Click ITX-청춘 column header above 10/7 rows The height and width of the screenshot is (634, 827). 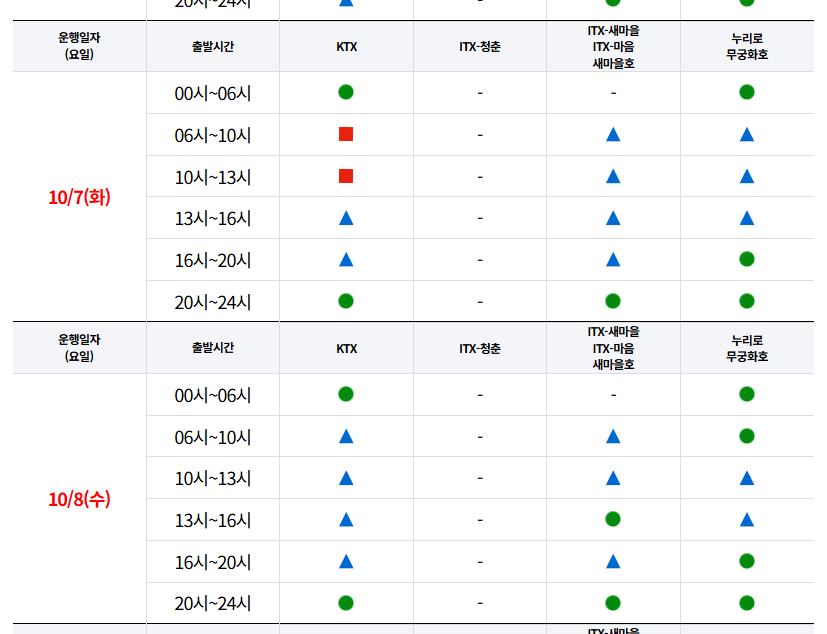coord(479,47)
